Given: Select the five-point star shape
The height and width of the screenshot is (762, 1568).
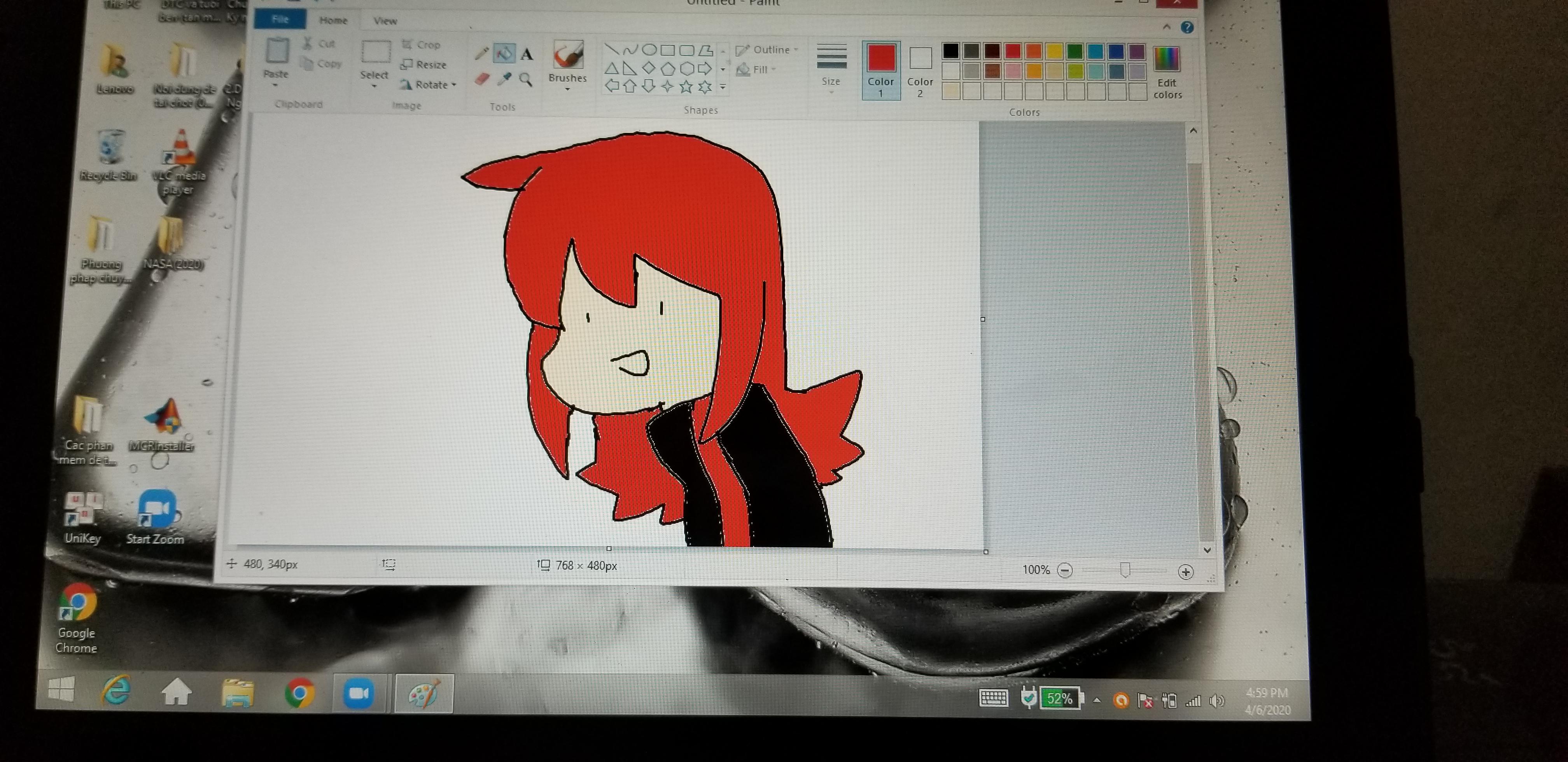Looking at the screenshot, I should tap(686, 87).
